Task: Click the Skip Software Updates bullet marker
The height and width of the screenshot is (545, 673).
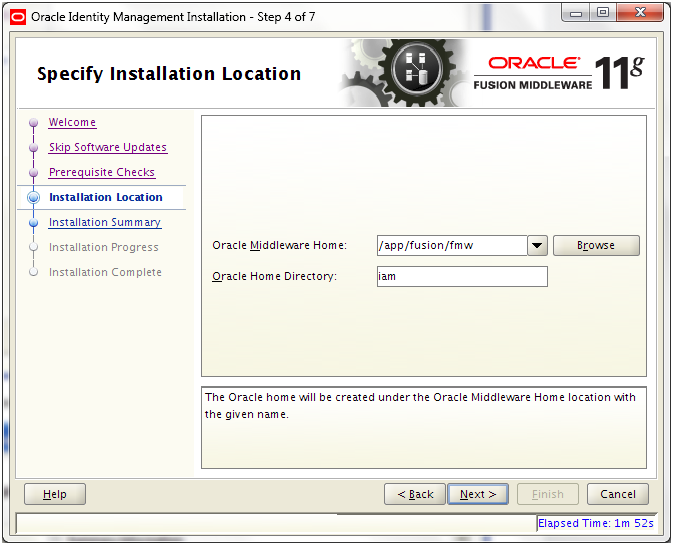Action: pos(33,148)
